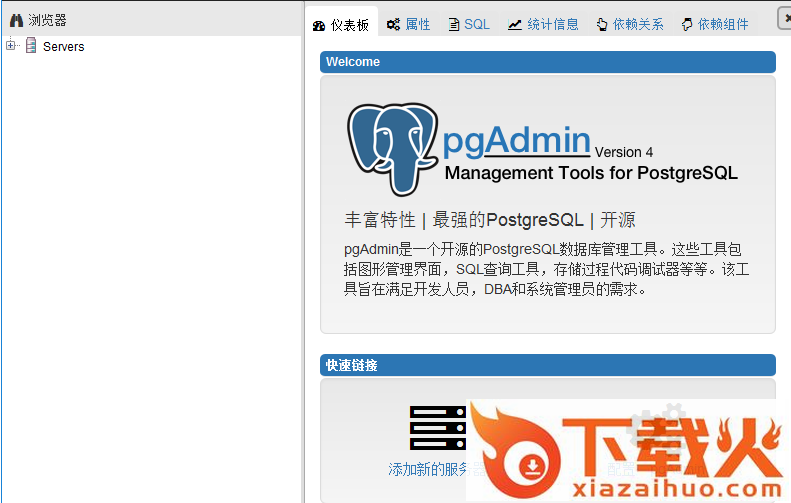Select the Servers item in browser tree
This screenshot has height=503, width=791.
click(64, 46)
